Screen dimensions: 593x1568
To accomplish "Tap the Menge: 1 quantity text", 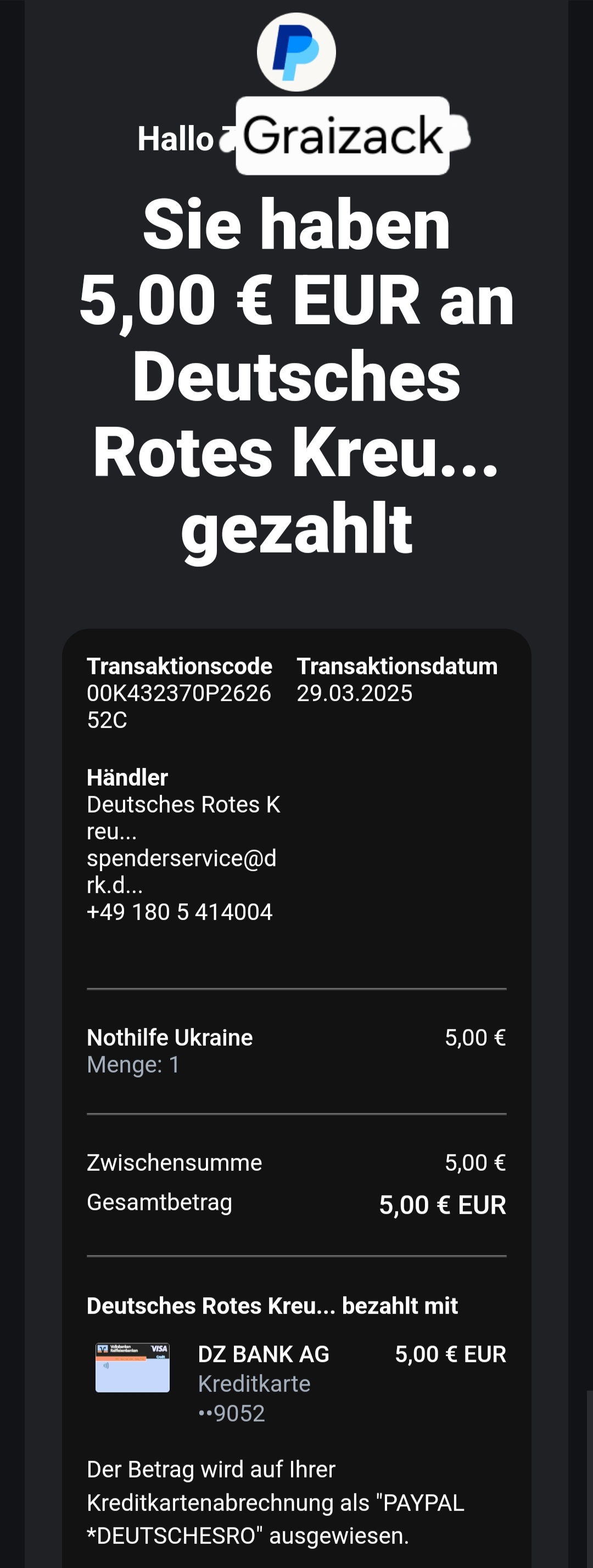I will pos(133,1064).
